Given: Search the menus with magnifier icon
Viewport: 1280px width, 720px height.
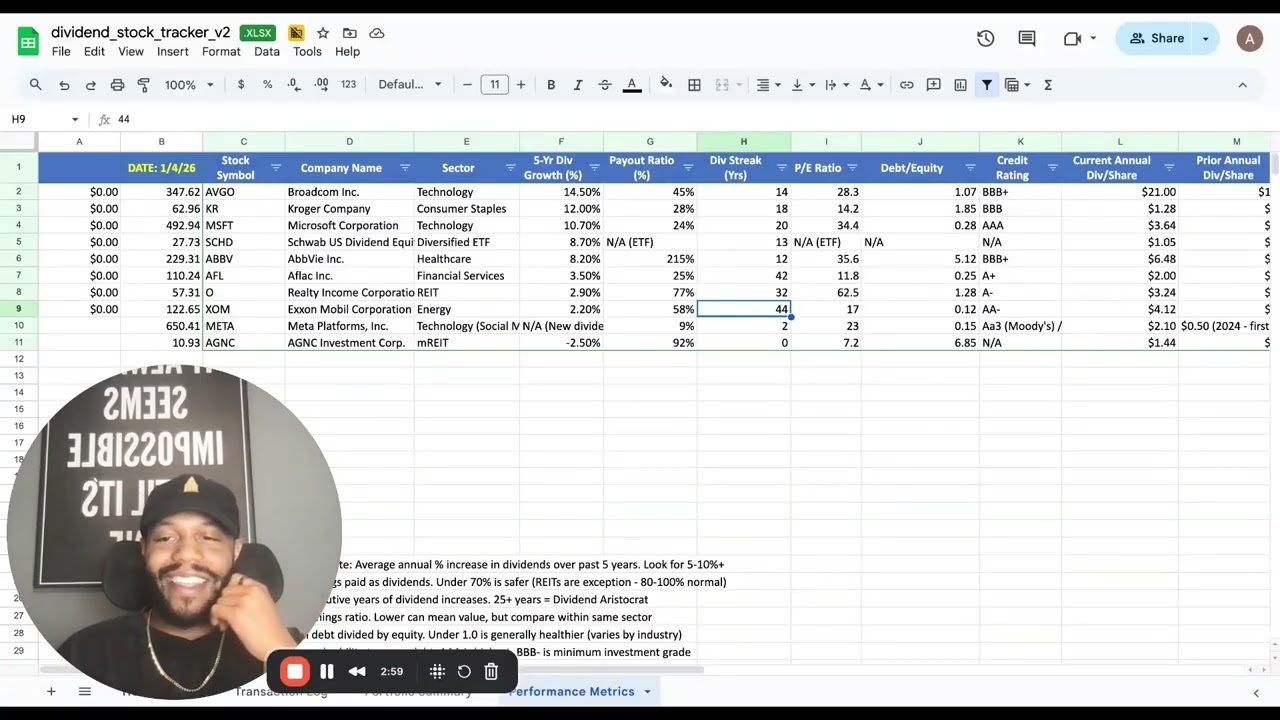Looking at the screenshot, I should (36, 85).
